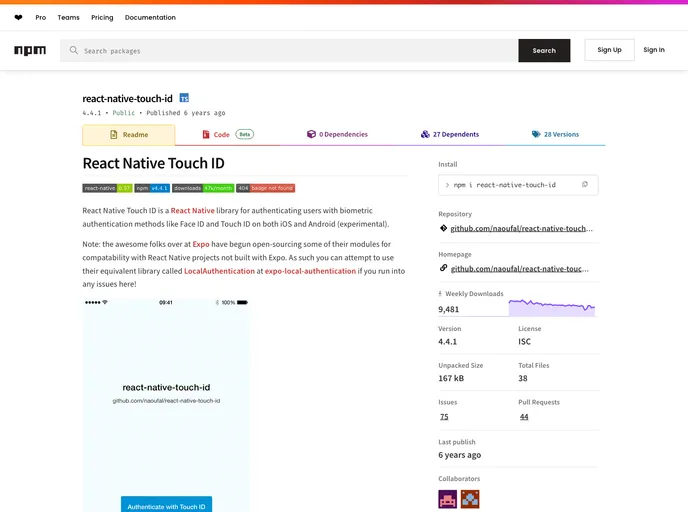This screenshot has width=688, height=512.
Task: Click the Public label under package name
Action: (124, 113)
